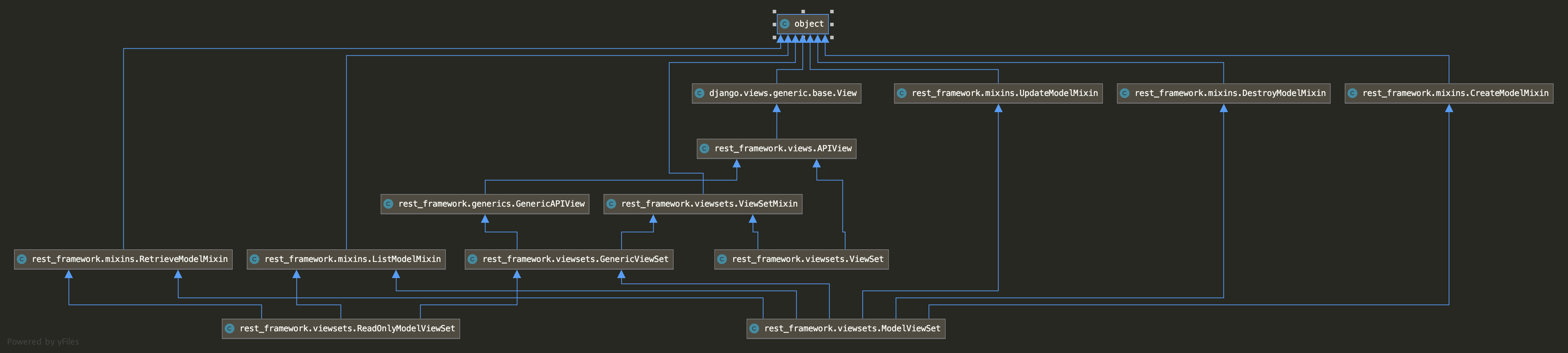Image resolution: width=1568 pixels, height=353 pixels.
Task: Click the class icon of CreateModelMixin node
Action: tap(1352, 93)
